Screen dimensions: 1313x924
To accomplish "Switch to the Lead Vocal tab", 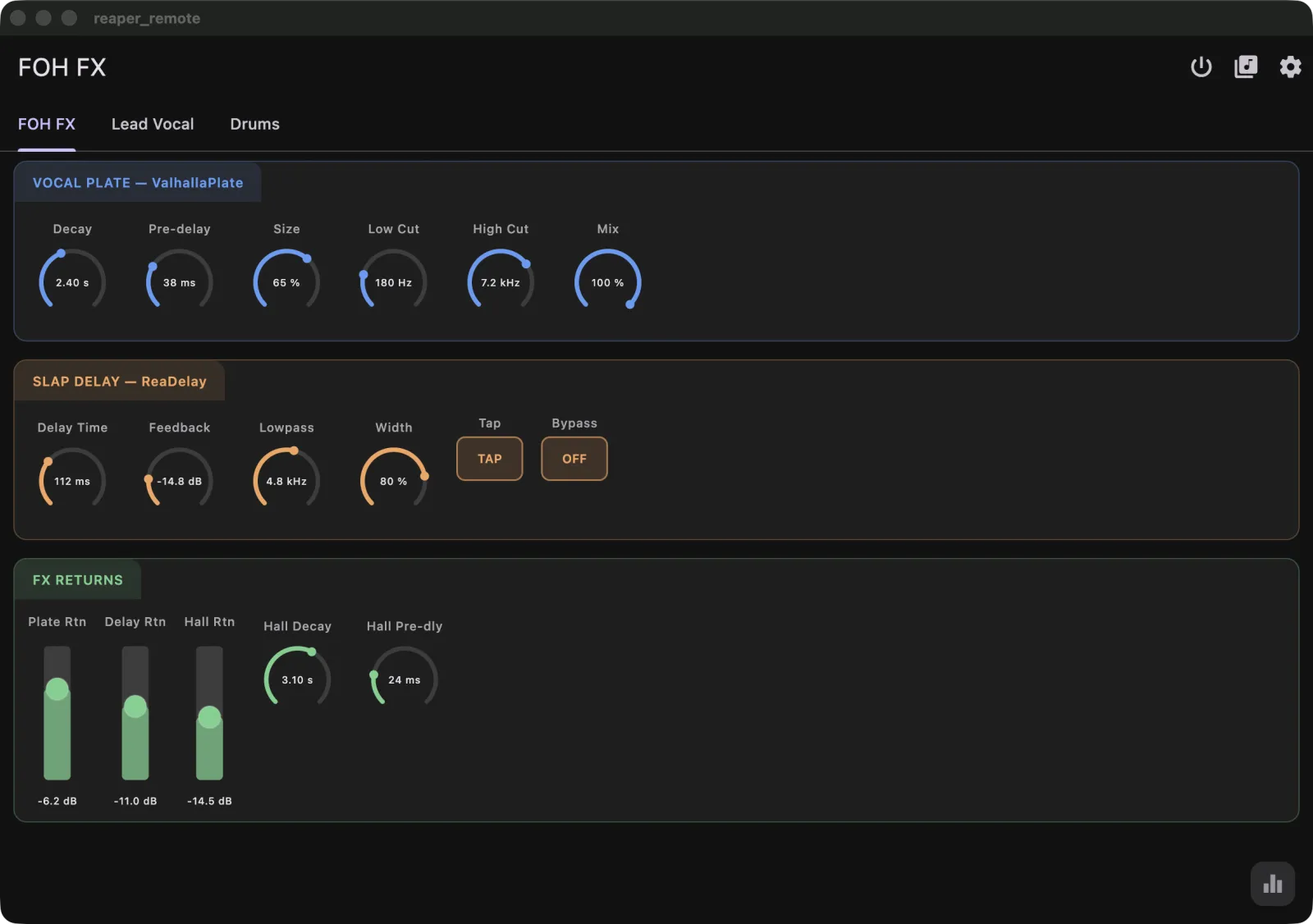I will pyautogui.click(x=153, y=124).
